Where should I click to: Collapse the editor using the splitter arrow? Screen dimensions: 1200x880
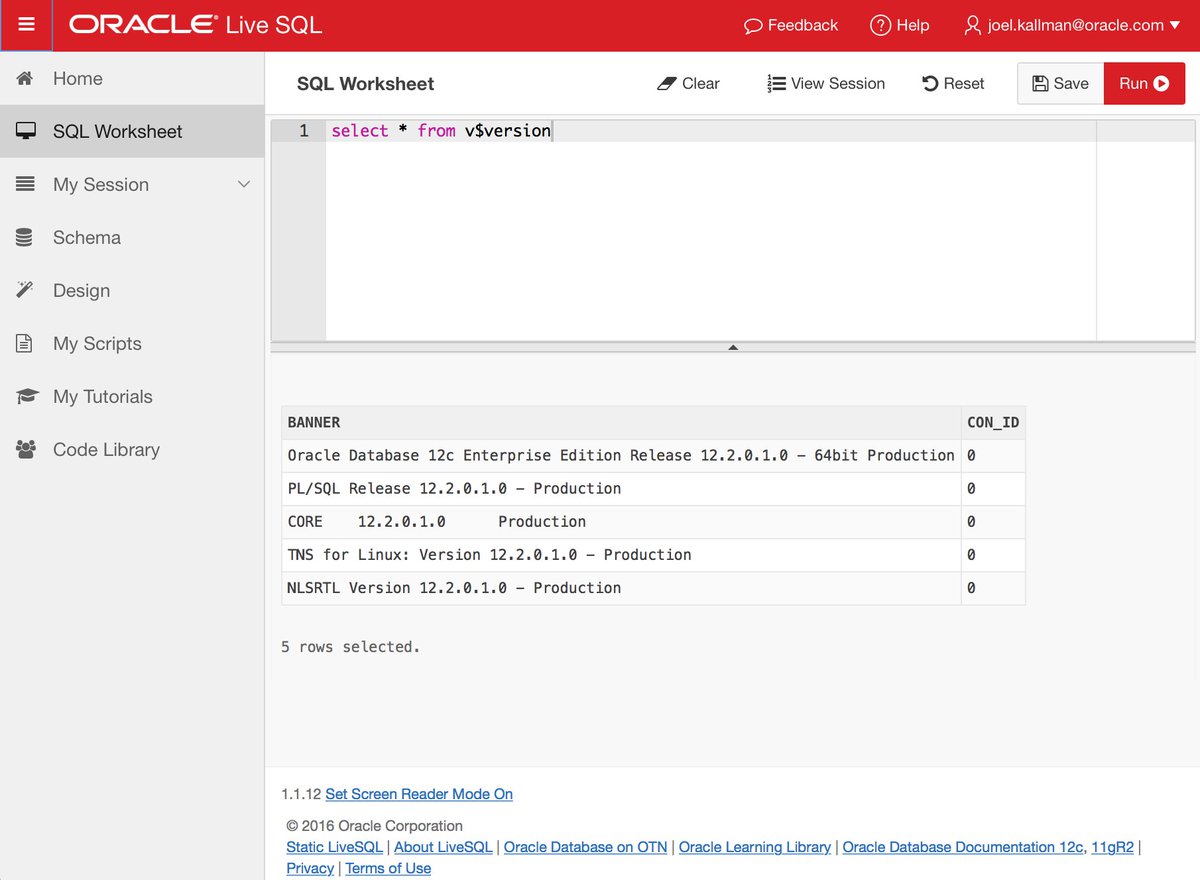tap(733, 347)
